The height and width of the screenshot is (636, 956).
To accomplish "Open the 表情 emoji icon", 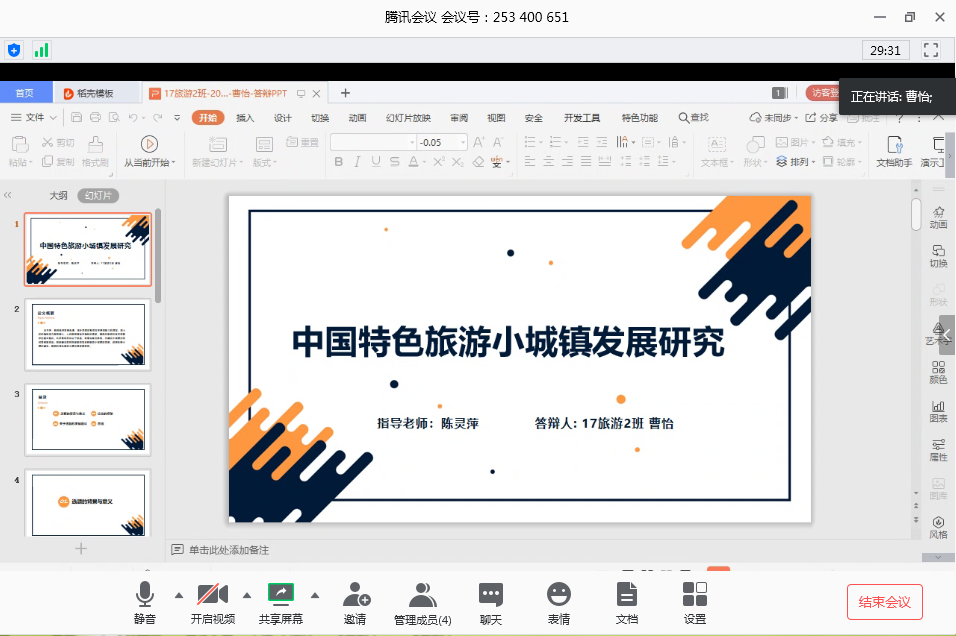I will tap(558, 595).
